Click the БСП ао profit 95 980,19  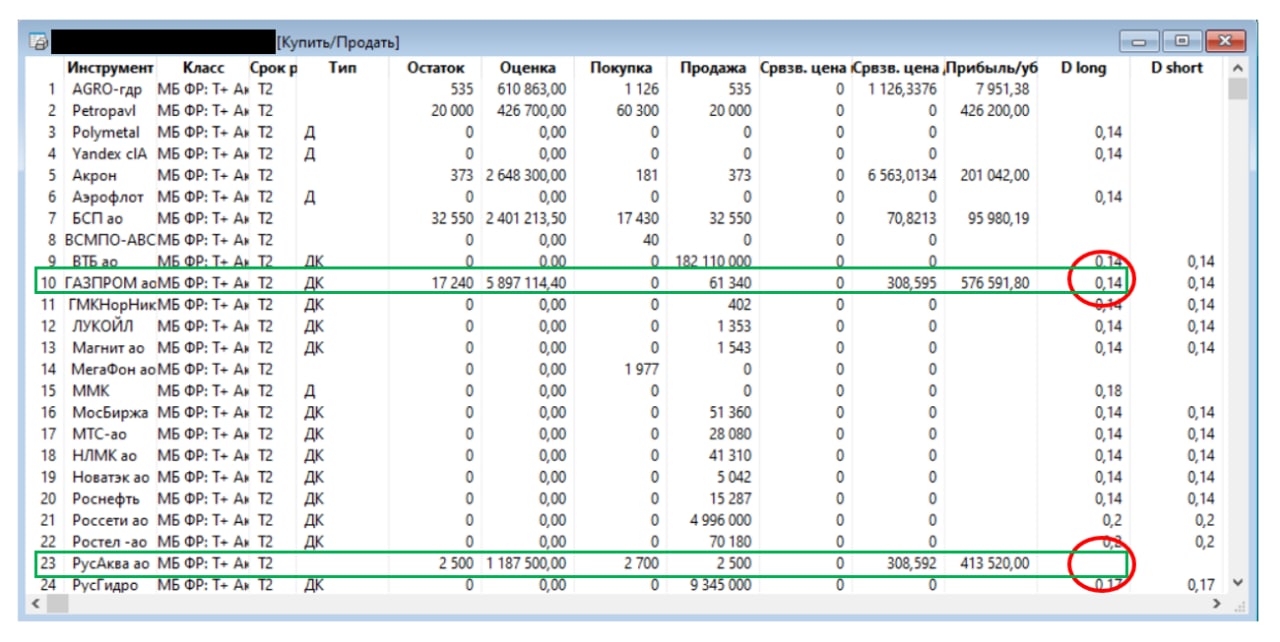[999, 218]
